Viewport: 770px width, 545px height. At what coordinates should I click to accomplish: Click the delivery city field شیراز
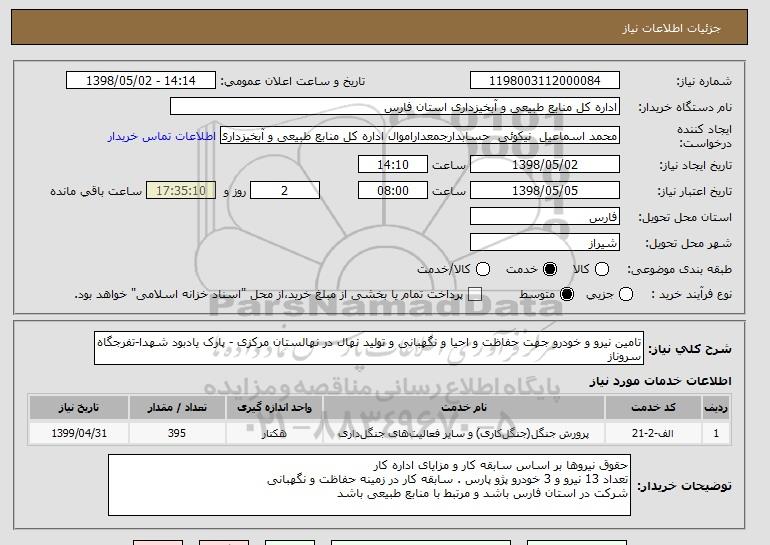click(545, 243)
